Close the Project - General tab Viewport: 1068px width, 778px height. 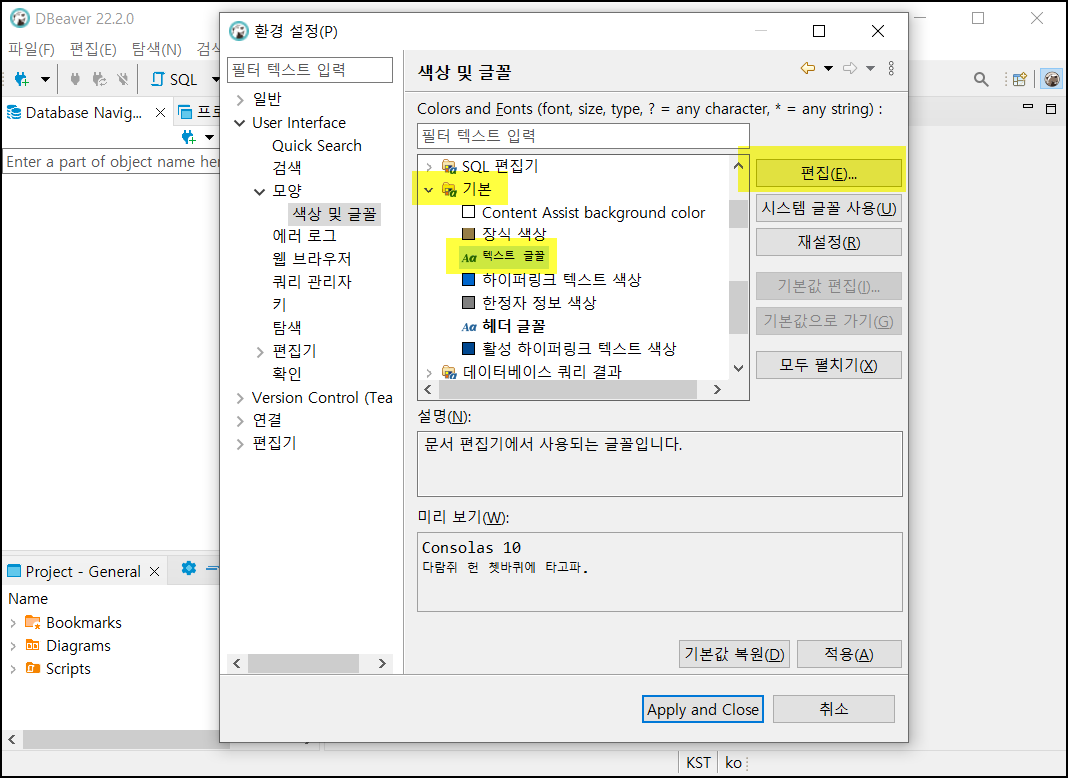click(155, 572)
